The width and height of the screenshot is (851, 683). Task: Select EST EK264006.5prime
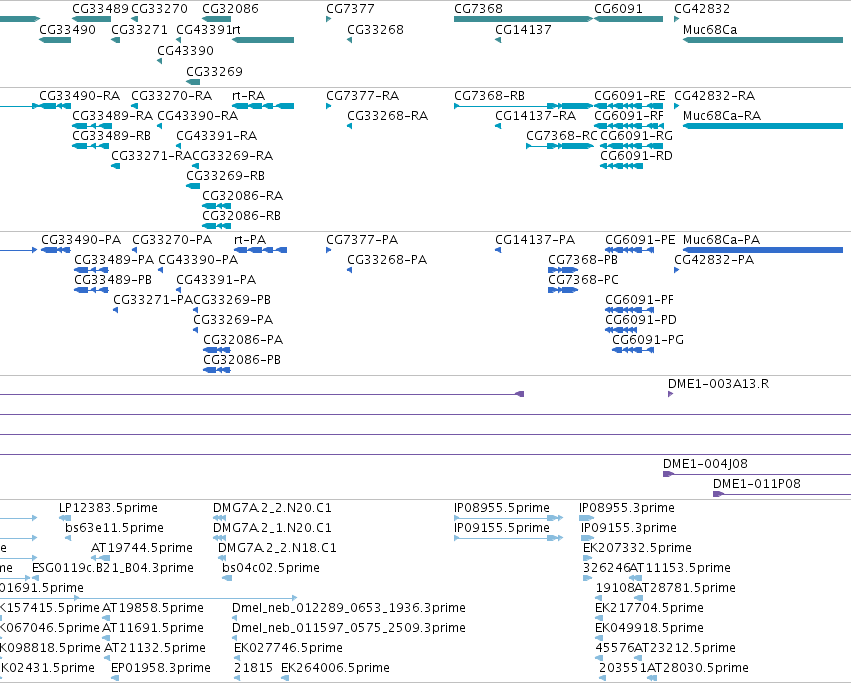tap(335, 668)
